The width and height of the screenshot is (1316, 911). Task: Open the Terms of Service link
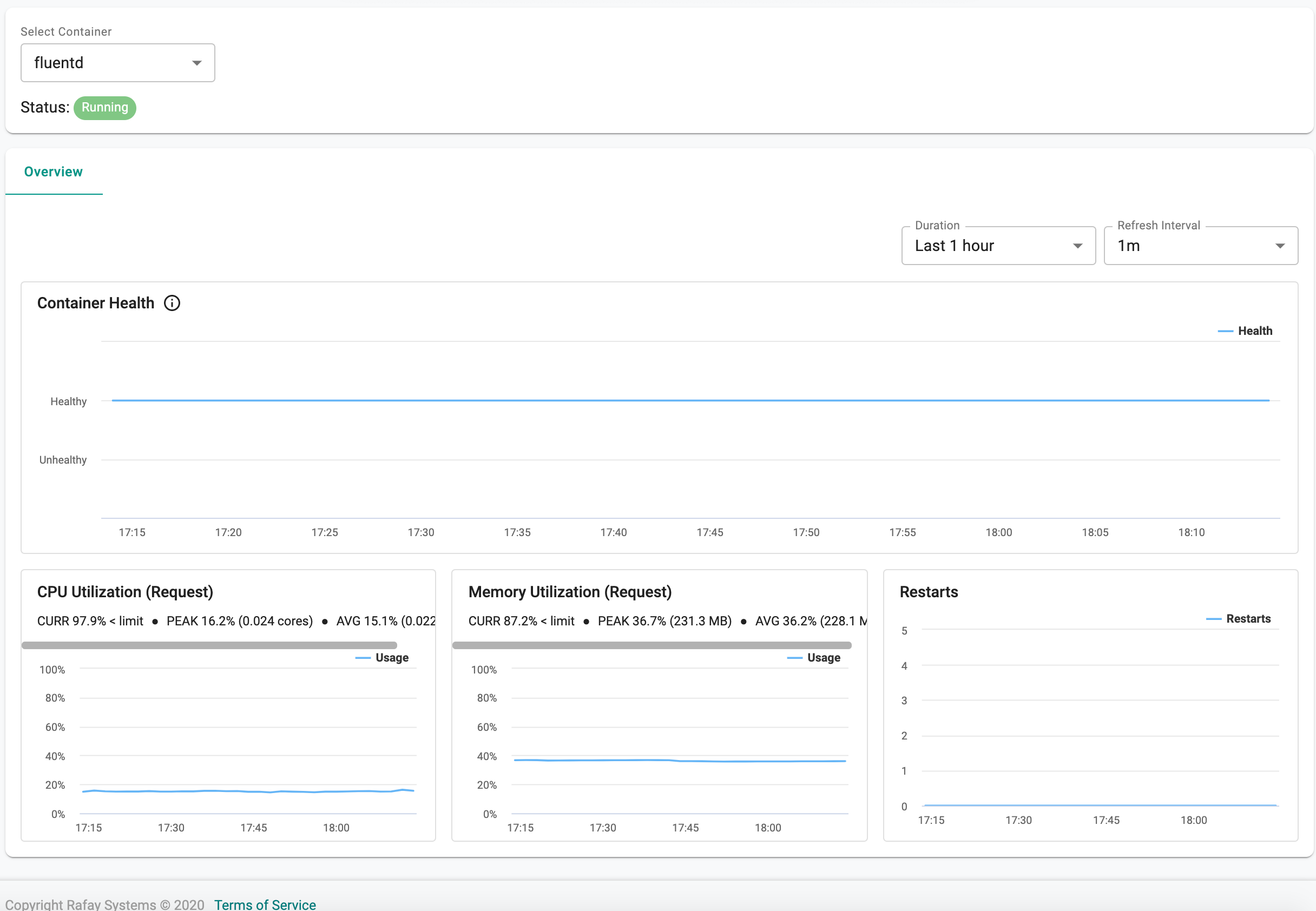265,904
